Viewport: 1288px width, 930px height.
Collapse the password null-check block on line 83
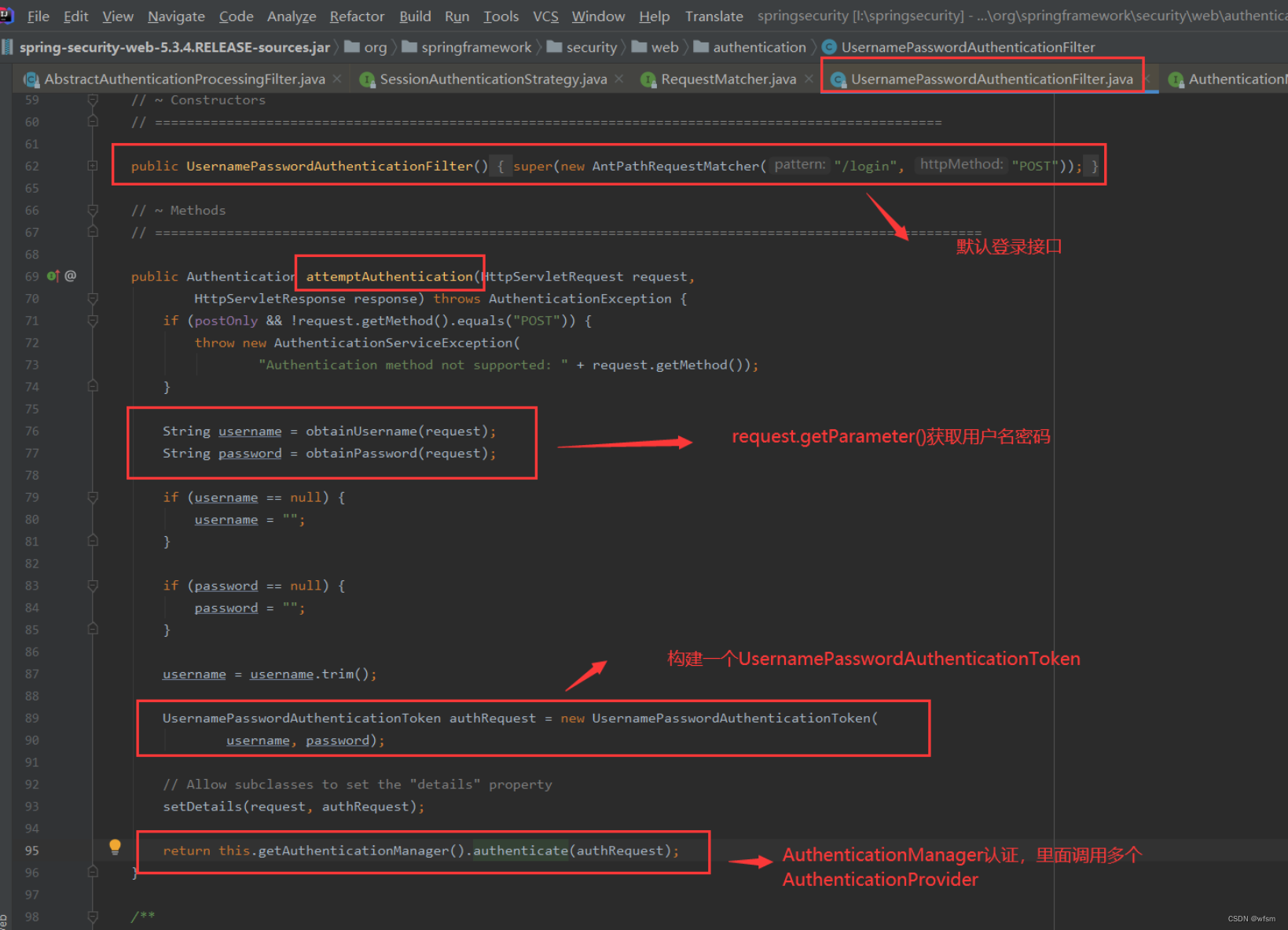pos(93,586)
